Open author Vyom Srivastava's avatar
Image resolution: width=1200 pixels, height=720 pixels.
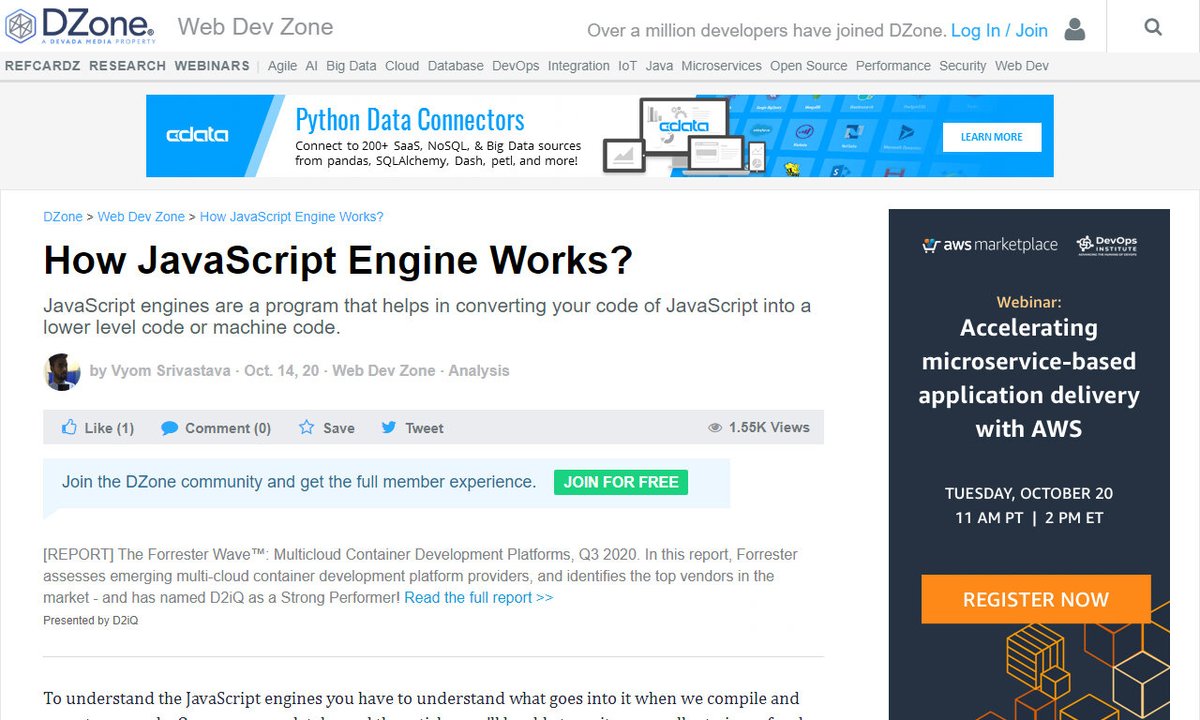pos(62,372)
